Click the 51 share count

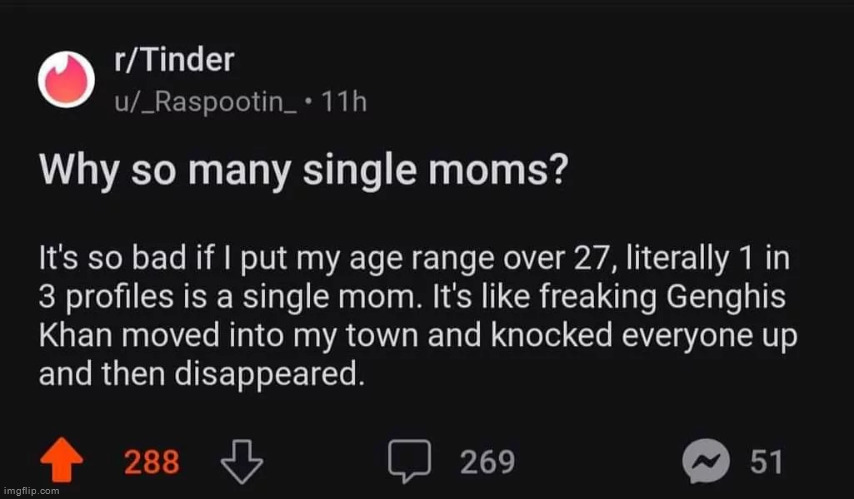pos(766,462)
